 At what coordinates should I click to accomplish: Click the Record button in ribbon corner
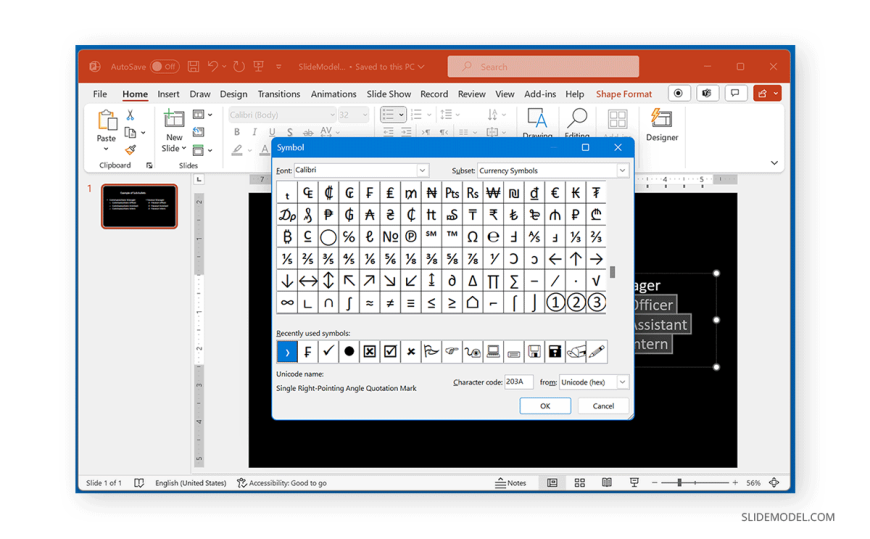(678, 93)
